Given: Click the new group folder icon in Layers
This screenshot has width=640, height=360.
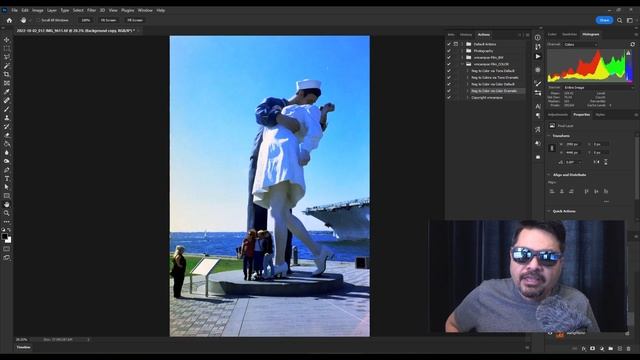Looking at the screenshot, I should coord(611,349).
